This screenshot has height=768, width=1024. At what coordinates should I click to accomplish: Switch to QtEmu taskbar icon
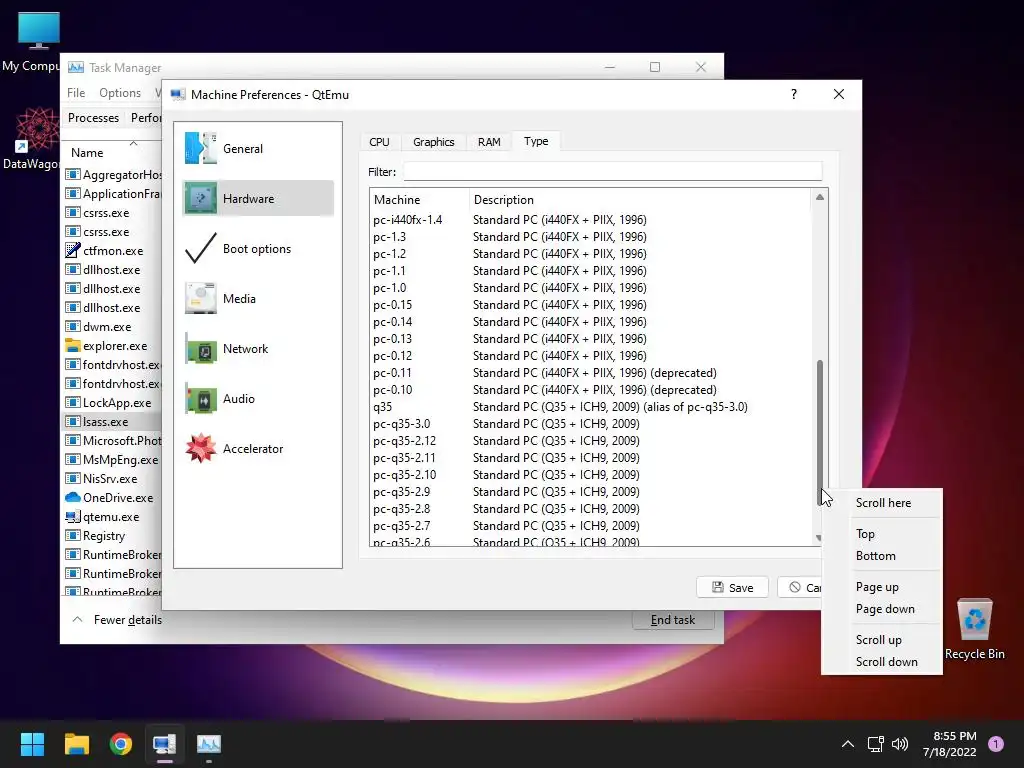[x=165, y=744]
